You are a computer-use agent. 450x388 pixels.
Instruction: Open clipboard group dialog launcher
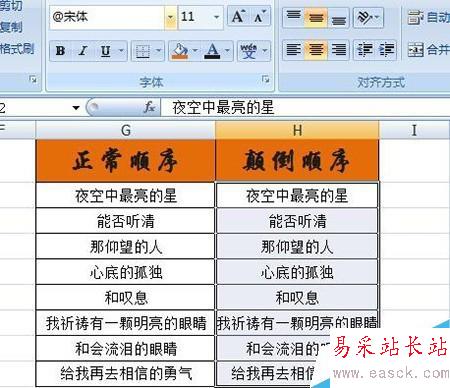tap(33, 79)
